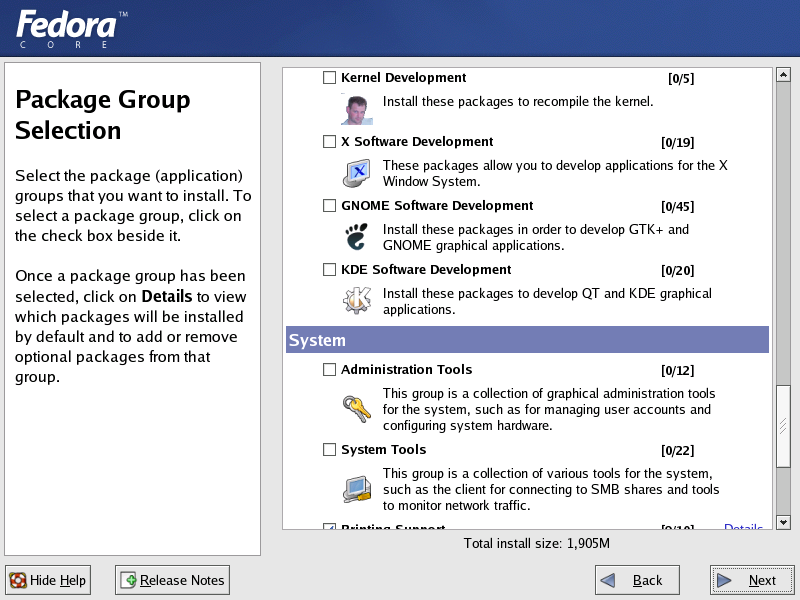Proceed with the Next button

[752, 580]
